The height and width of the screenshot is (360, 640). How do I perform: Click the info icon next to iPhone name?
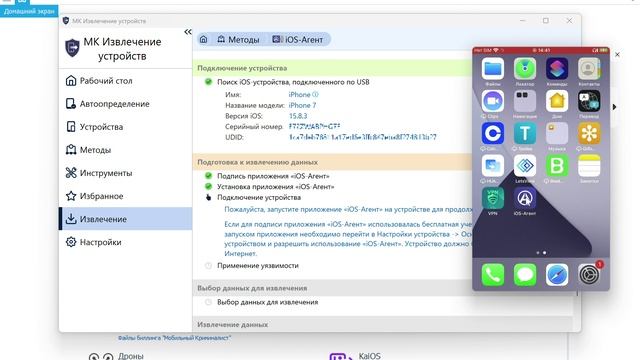[x=315, y=94]
